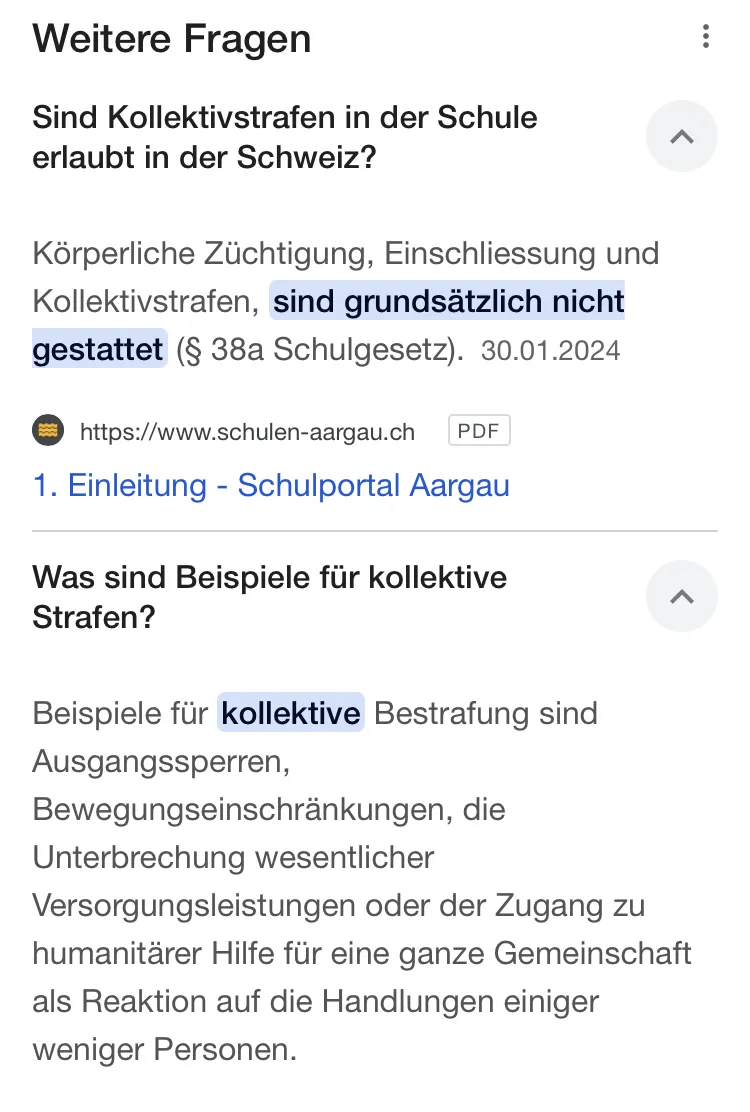Collapse the Beispiele für kollektive Strafen question
Screen dimensions: 750x1112
[682, 596]
